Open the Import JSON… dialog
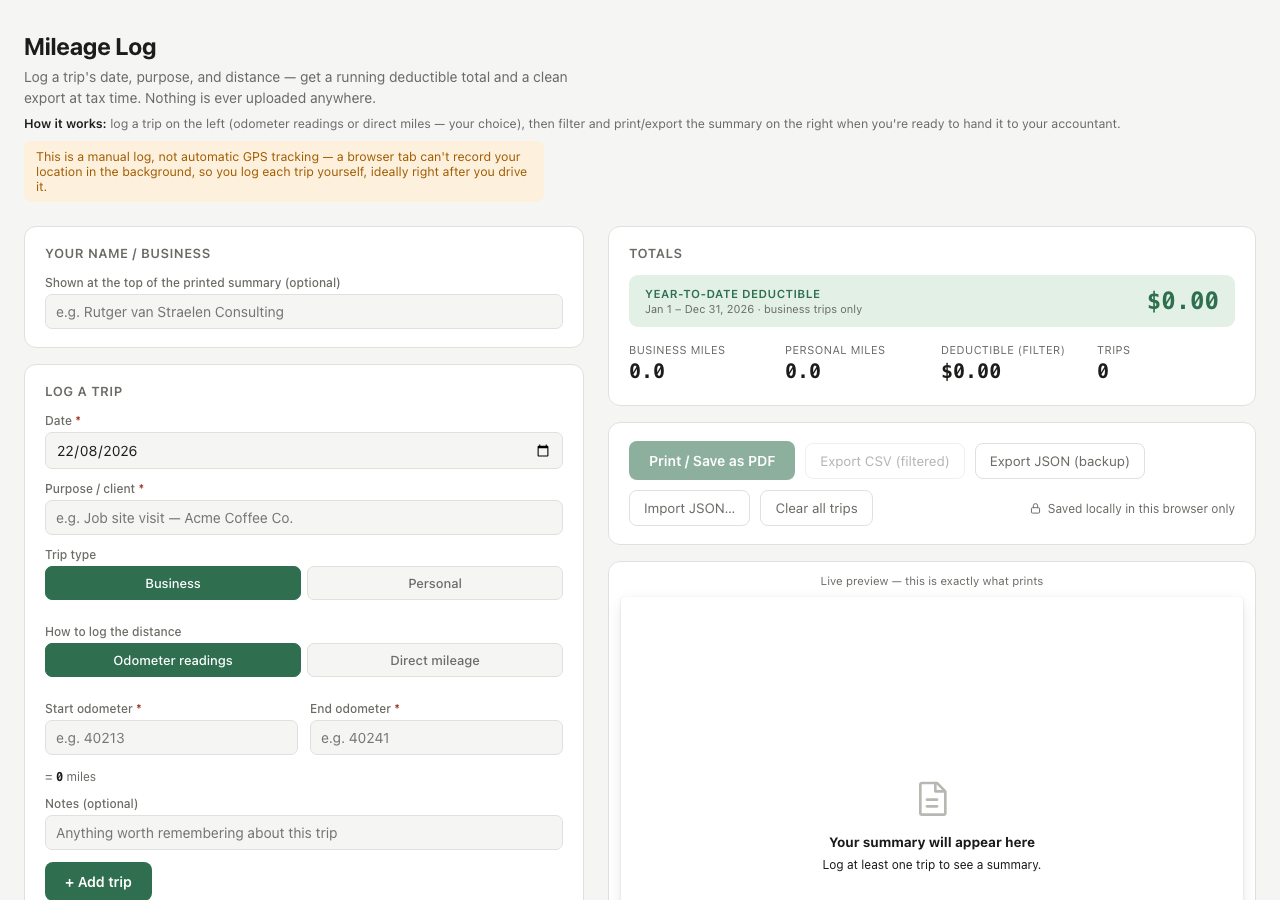 click(689, 508)
